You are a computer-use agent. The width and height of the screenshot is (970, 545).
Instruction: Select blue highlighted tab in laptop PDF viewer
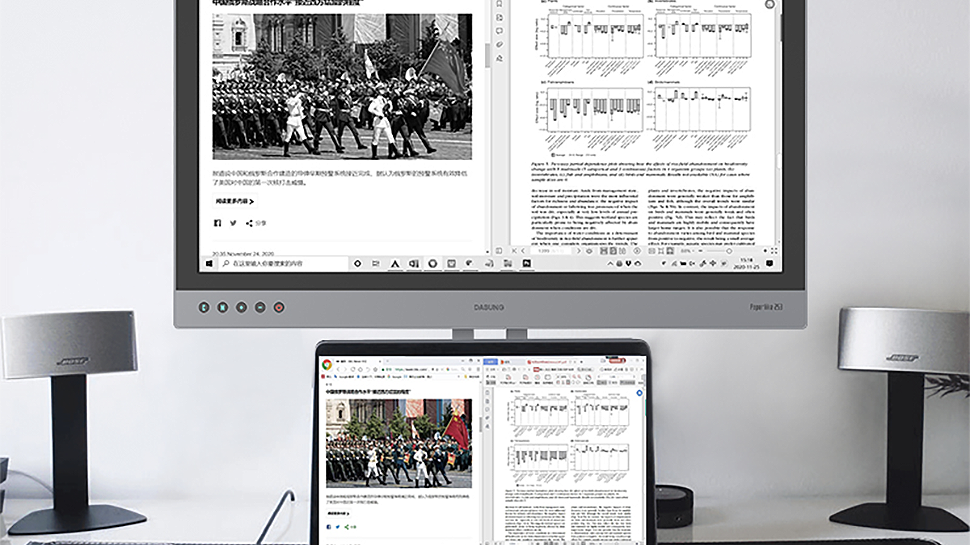491,361
